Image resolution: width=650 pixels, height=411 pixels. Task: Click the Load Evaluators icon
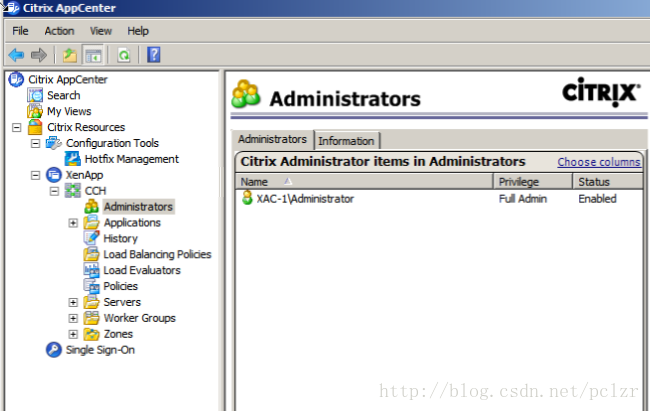[x=92, y=270]
